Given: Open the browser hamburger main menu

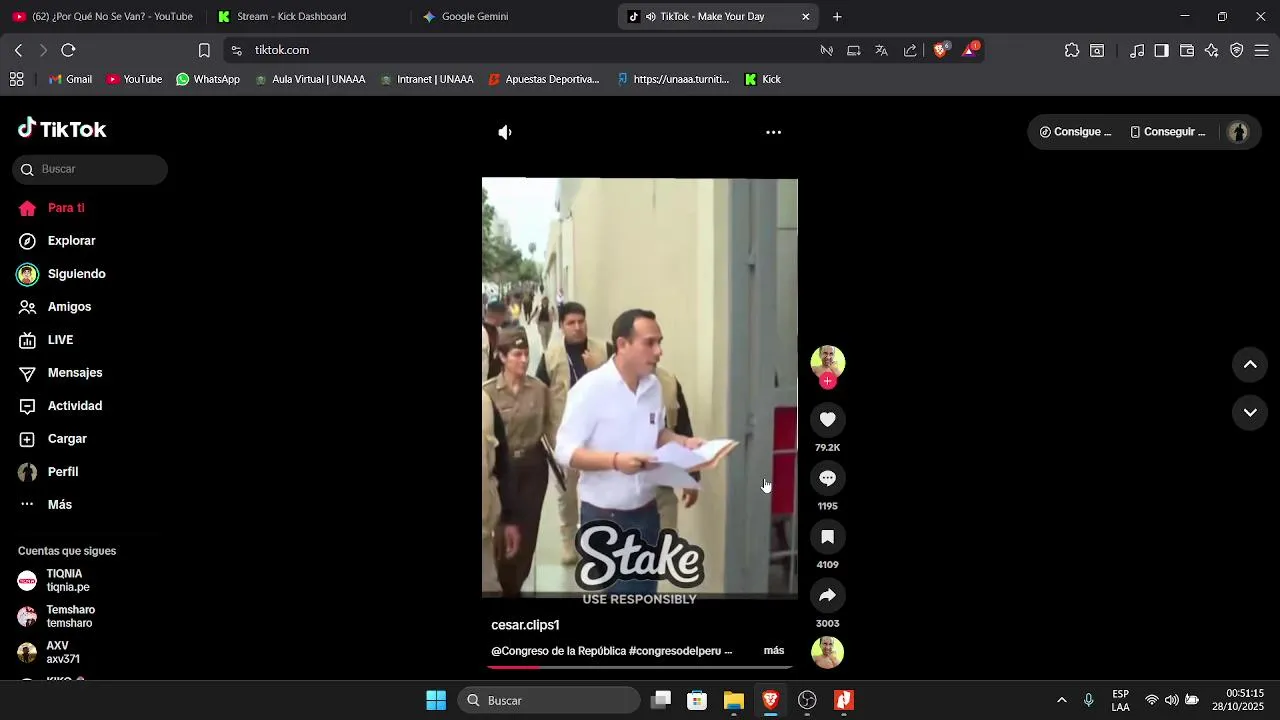Looking at the screenshot, I should (x=1262, y=50).
